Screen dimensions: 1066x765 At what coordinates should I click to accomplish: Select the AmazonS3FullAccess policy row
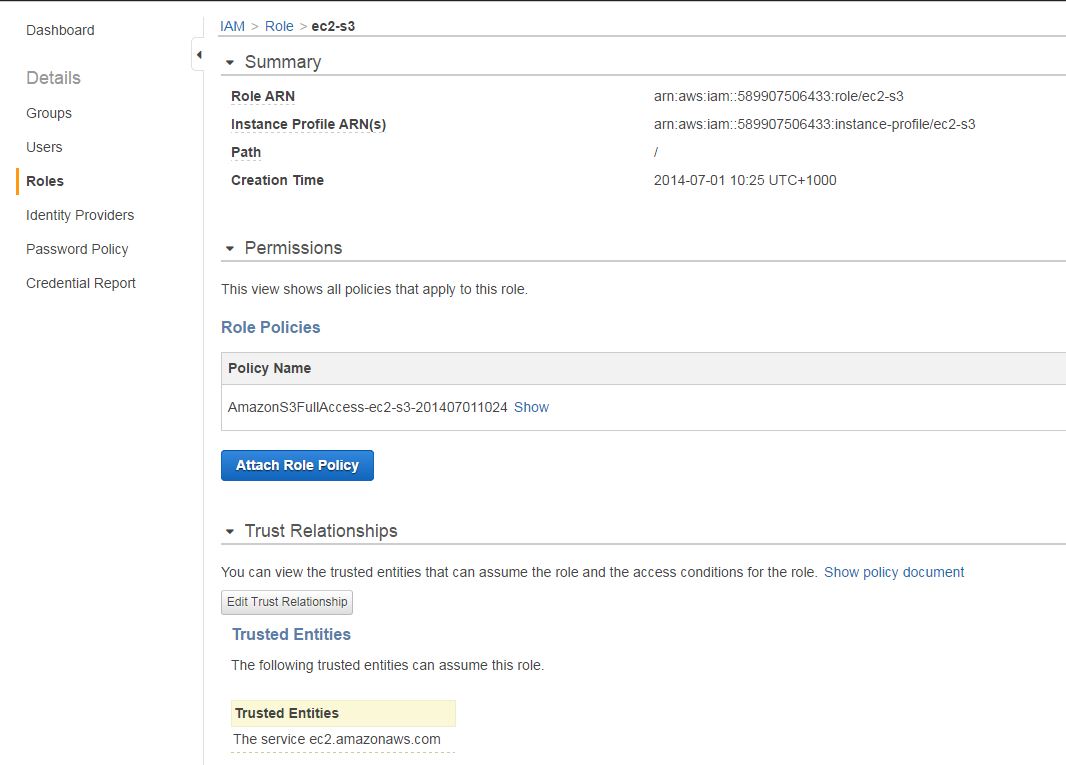pyautogui.click(x=368, y=407)
